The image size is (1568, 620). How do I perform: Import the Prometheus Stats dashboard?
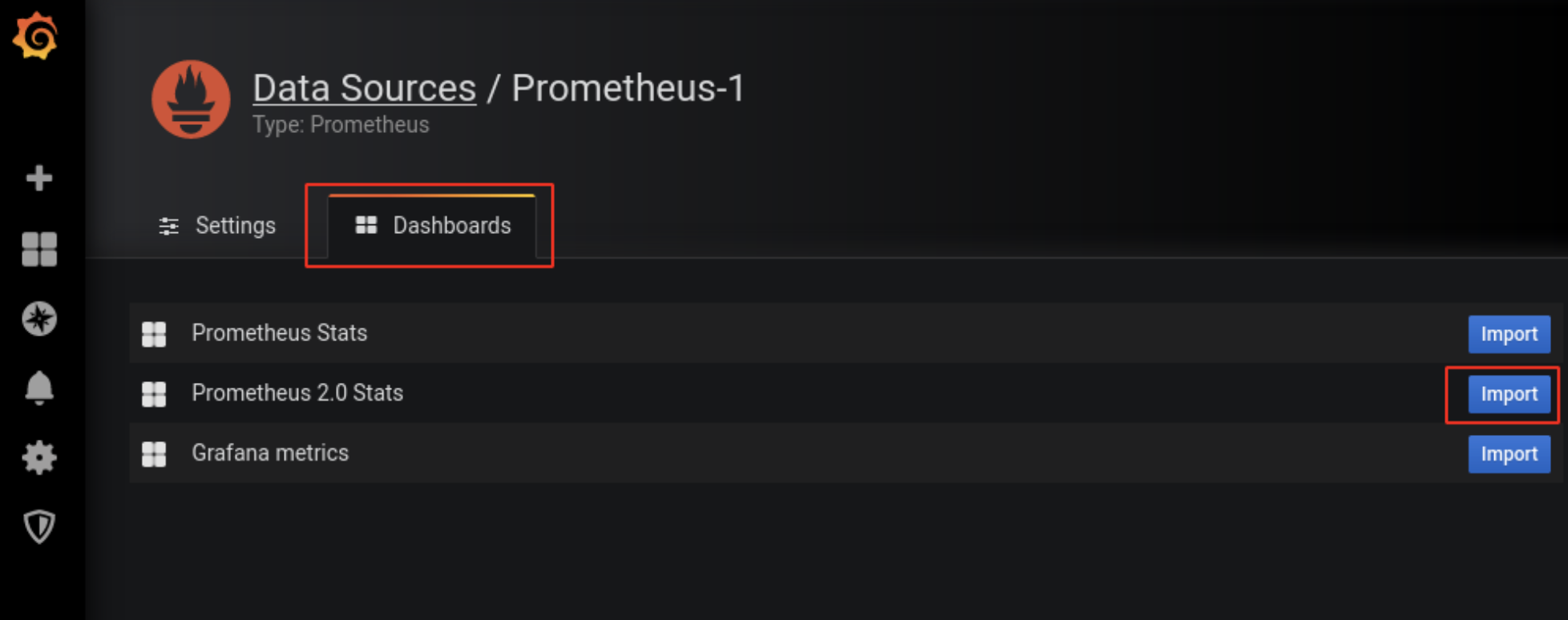point(1509,334)
